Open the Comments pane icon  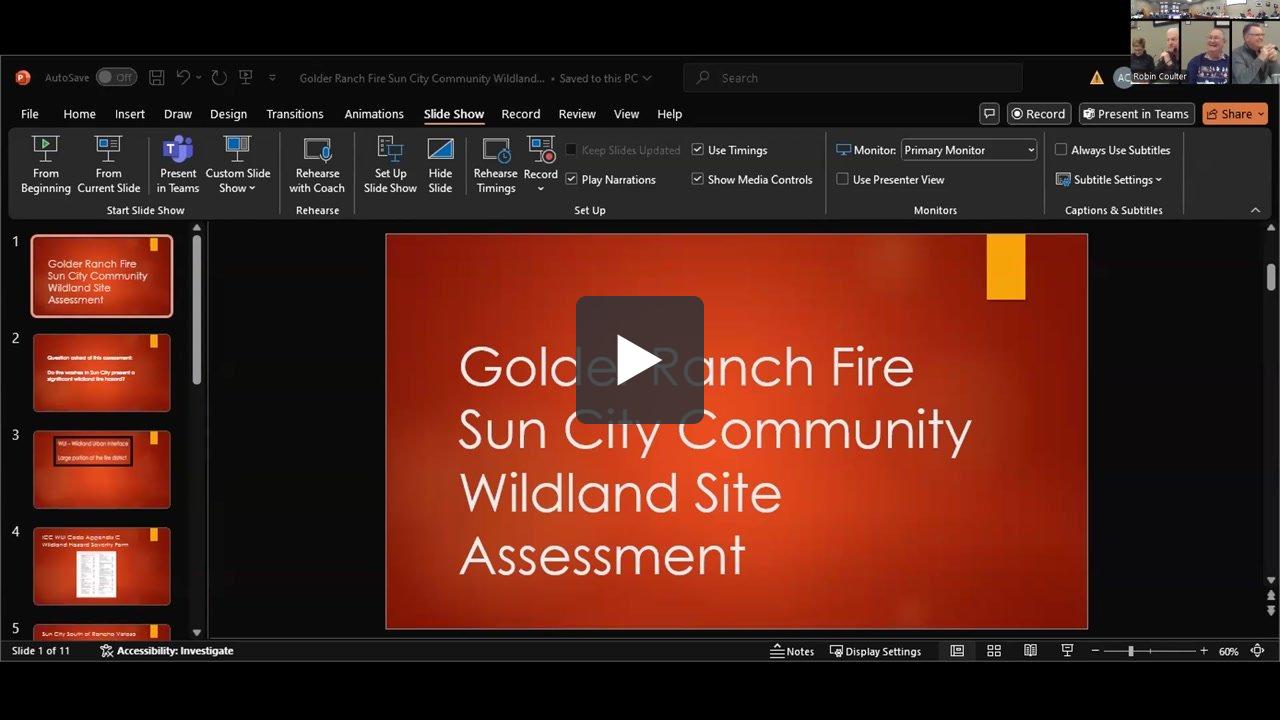(989, 114)
